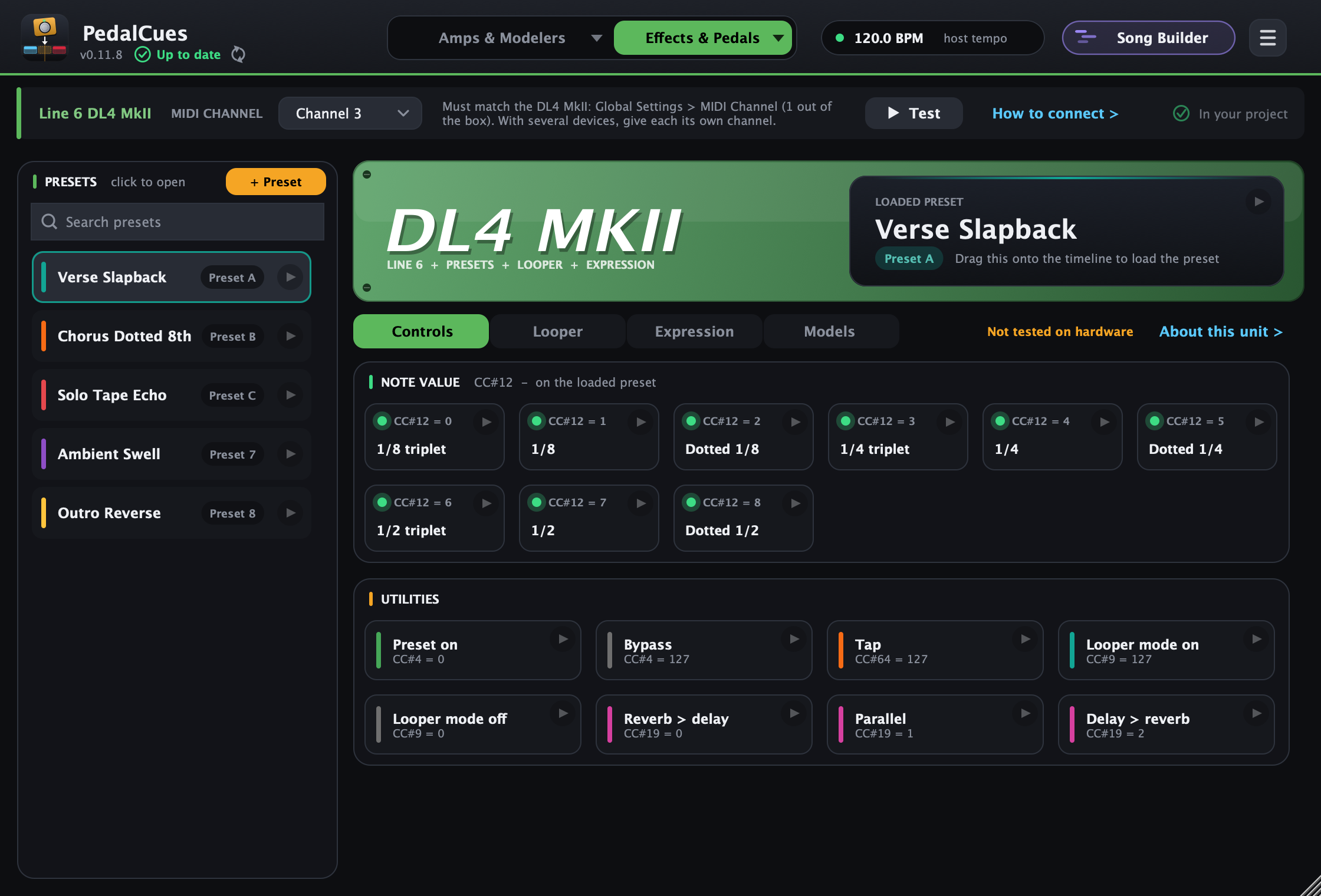Expand the Amps & Modelers dropdown arrow
The image size is (1321, 896).
click(597, 38)
